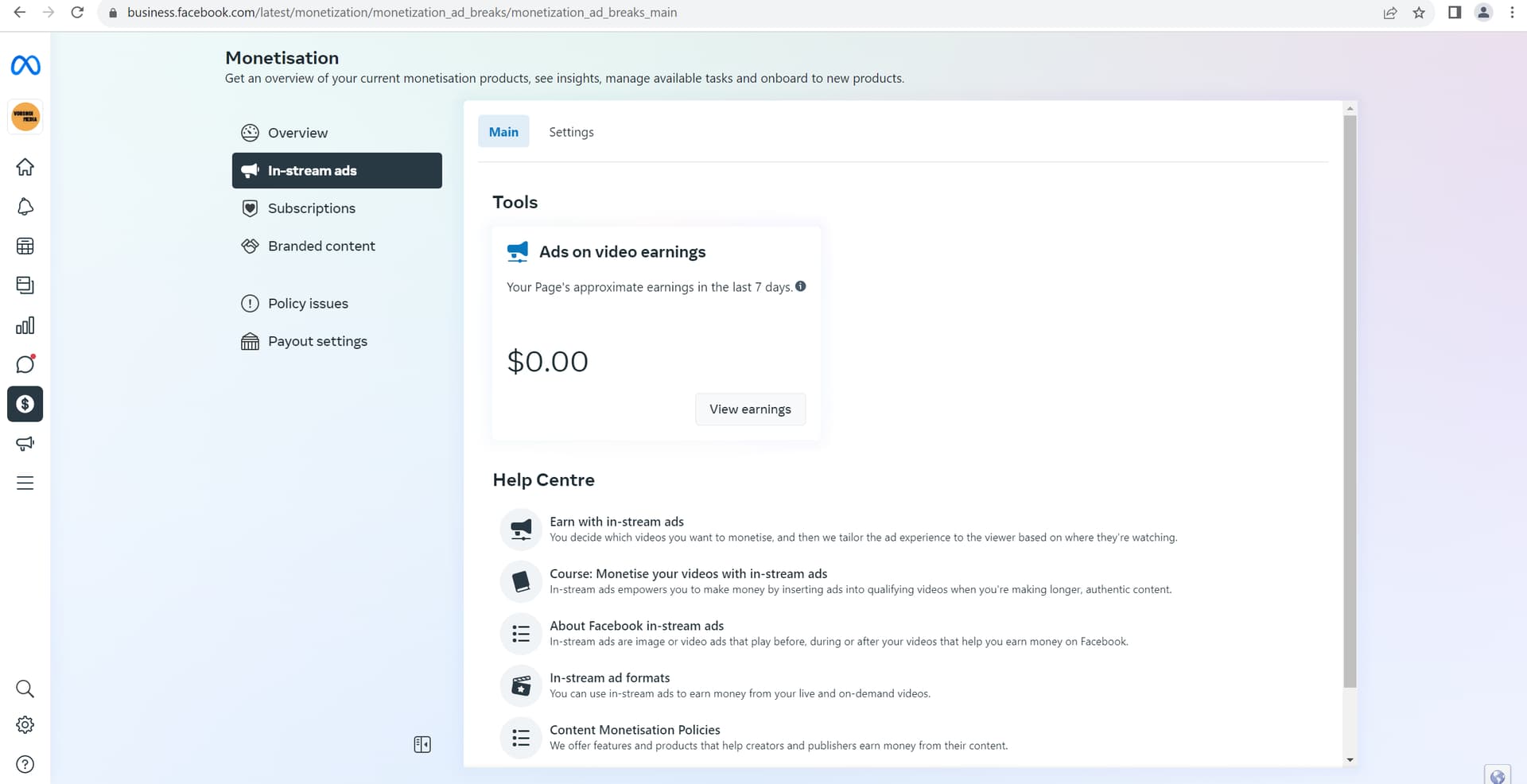Click the browser back arrow
1527x784 pixels.
pos(20,13)
